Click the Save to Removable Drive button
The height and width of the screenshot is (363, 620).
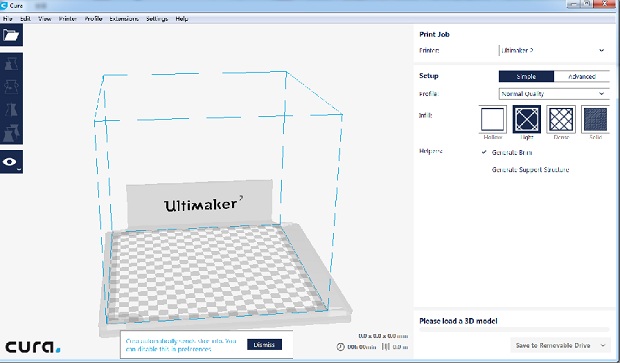[x=554, y=345]
